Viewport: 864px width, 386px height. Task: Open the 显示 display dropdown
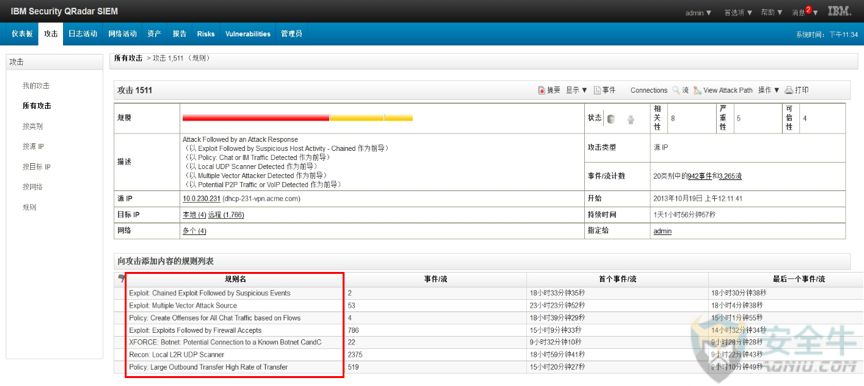click(576, 90)
